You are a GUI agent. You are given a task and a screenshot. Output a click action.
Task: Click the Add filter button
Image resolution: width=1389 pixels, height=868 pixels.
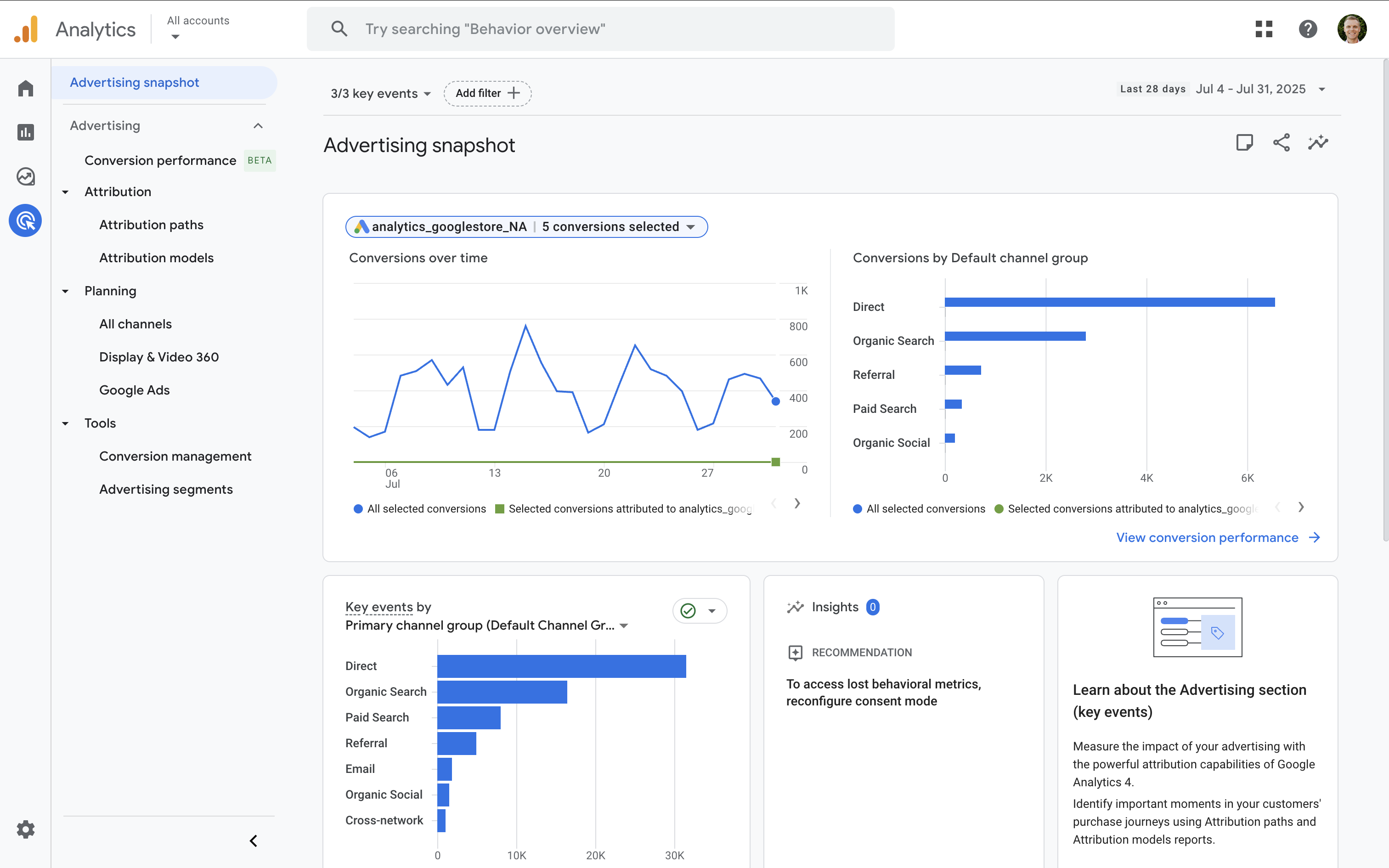point(487,93)
